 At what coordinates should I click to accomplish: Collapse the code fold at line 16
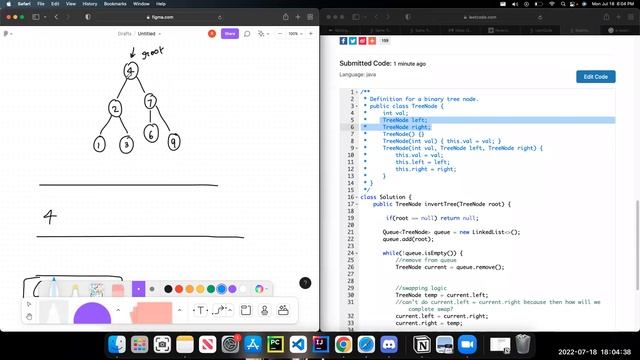click(356, 197)
